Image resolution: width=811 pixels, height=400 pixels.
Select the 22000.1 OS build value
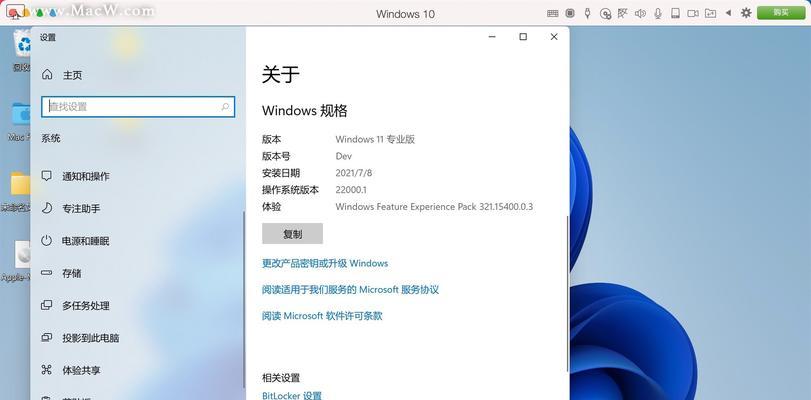click(x=351, y=190)
